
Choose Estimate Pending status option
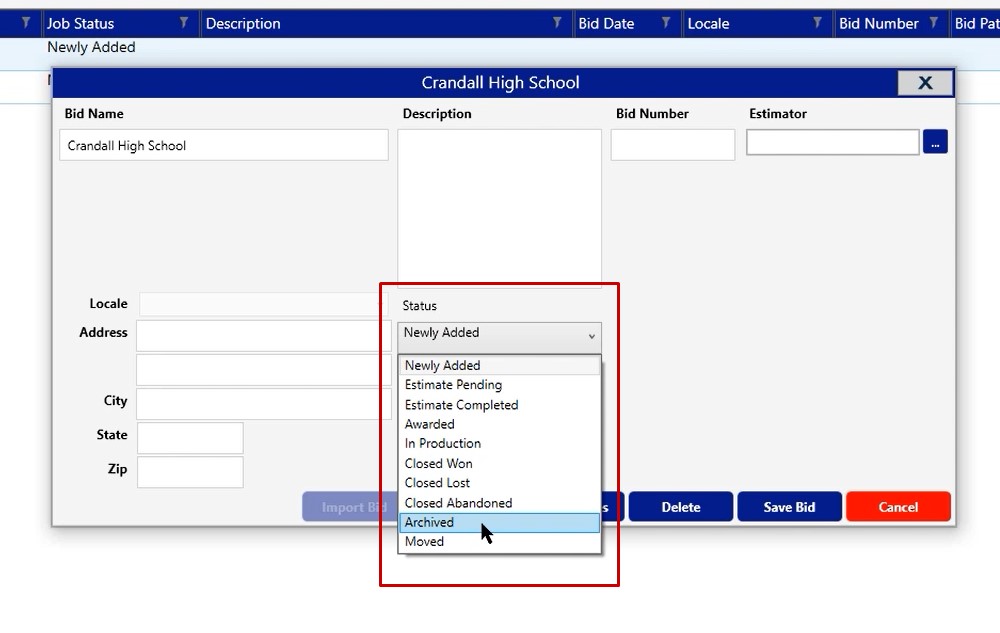click(453, 385)
